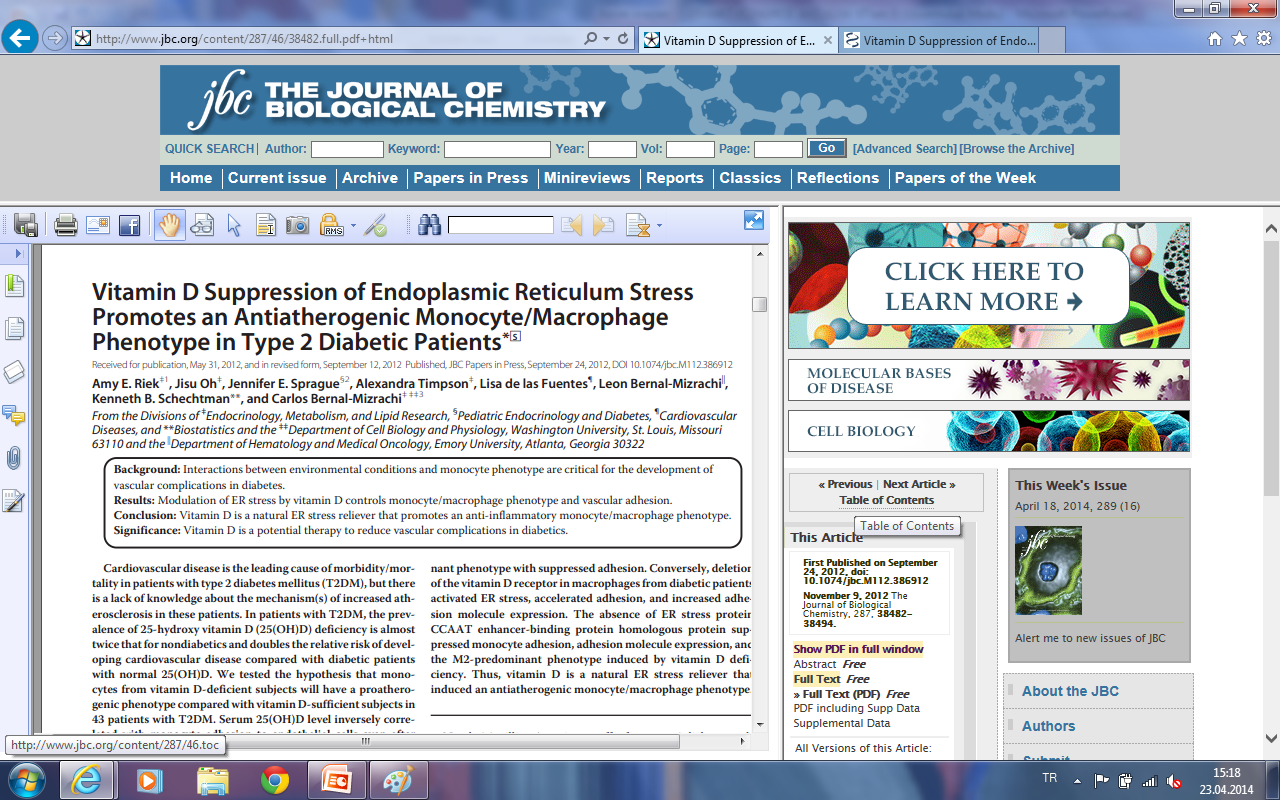
Task: Open Current issue menu item
Action: pyautogui.click(x=277, y=178)
